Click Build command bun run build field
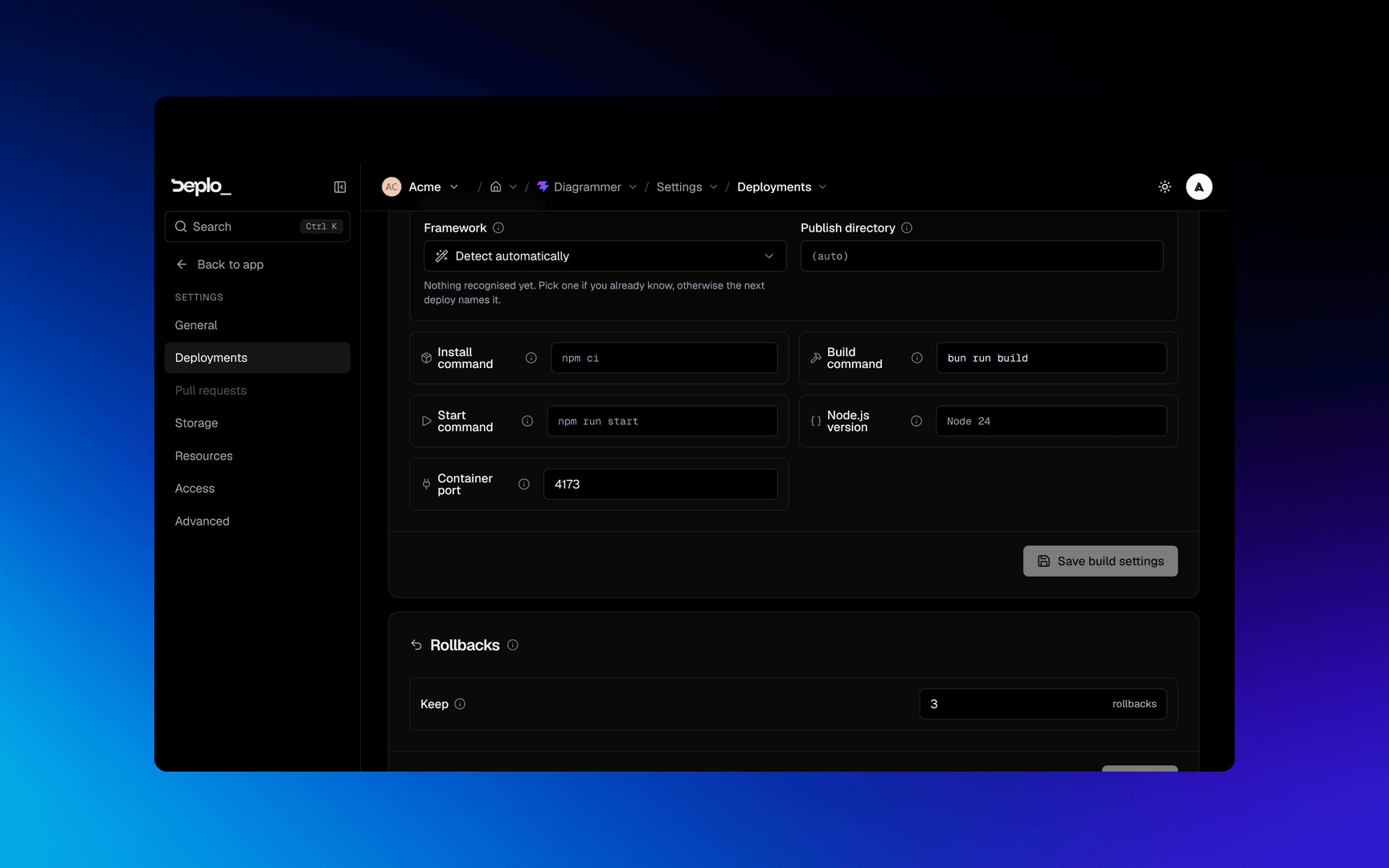This screenshot has height=868, width=1389. [x=1051, y=358]
